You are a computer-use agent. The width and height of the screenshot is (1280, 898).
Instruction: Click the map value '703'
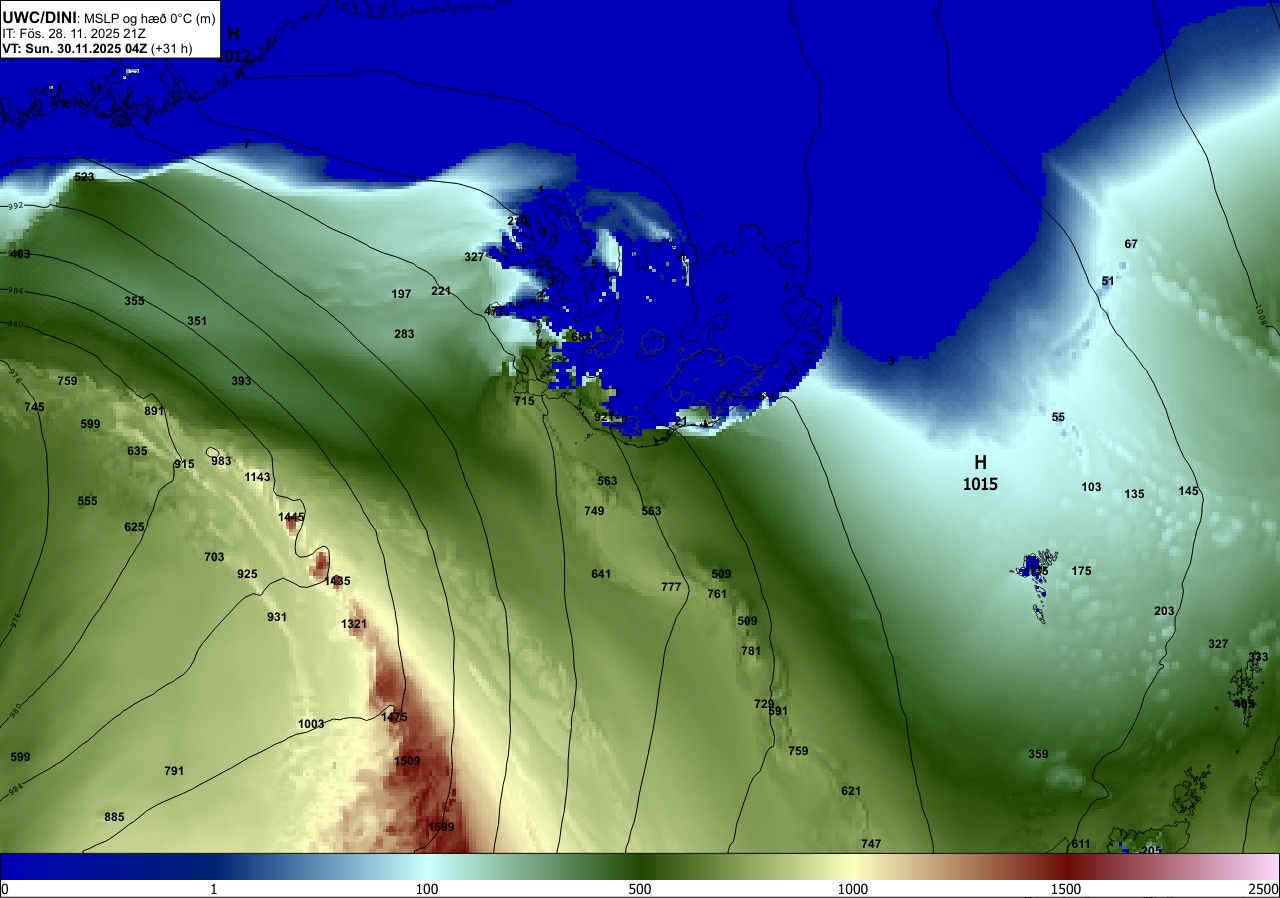coord(214,557)
